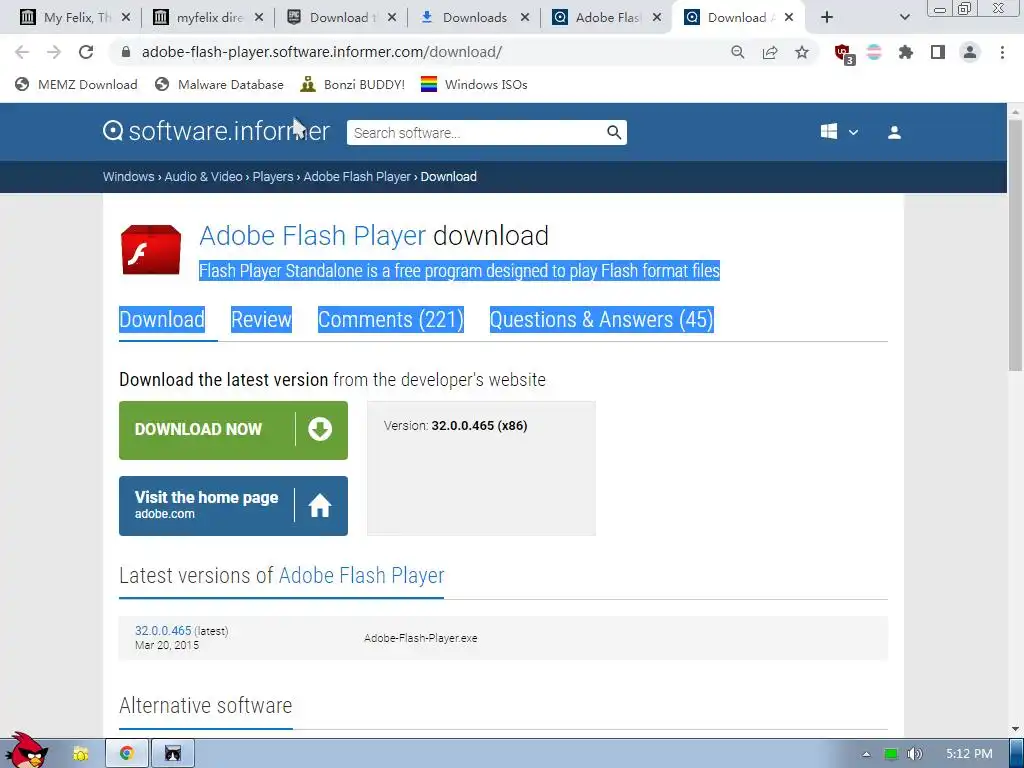This screenshot has width=1024, height=768.
Task: Select the Review tab
Action: (261, 319)
